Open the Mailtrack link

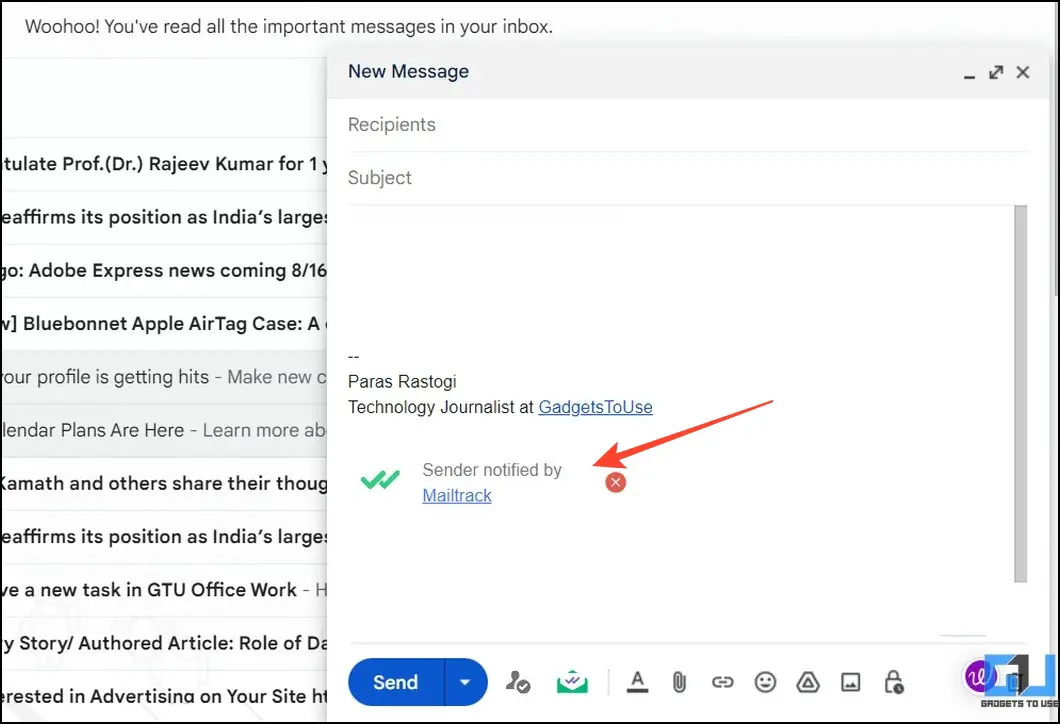pyautogui.click(x=457, y=496)
